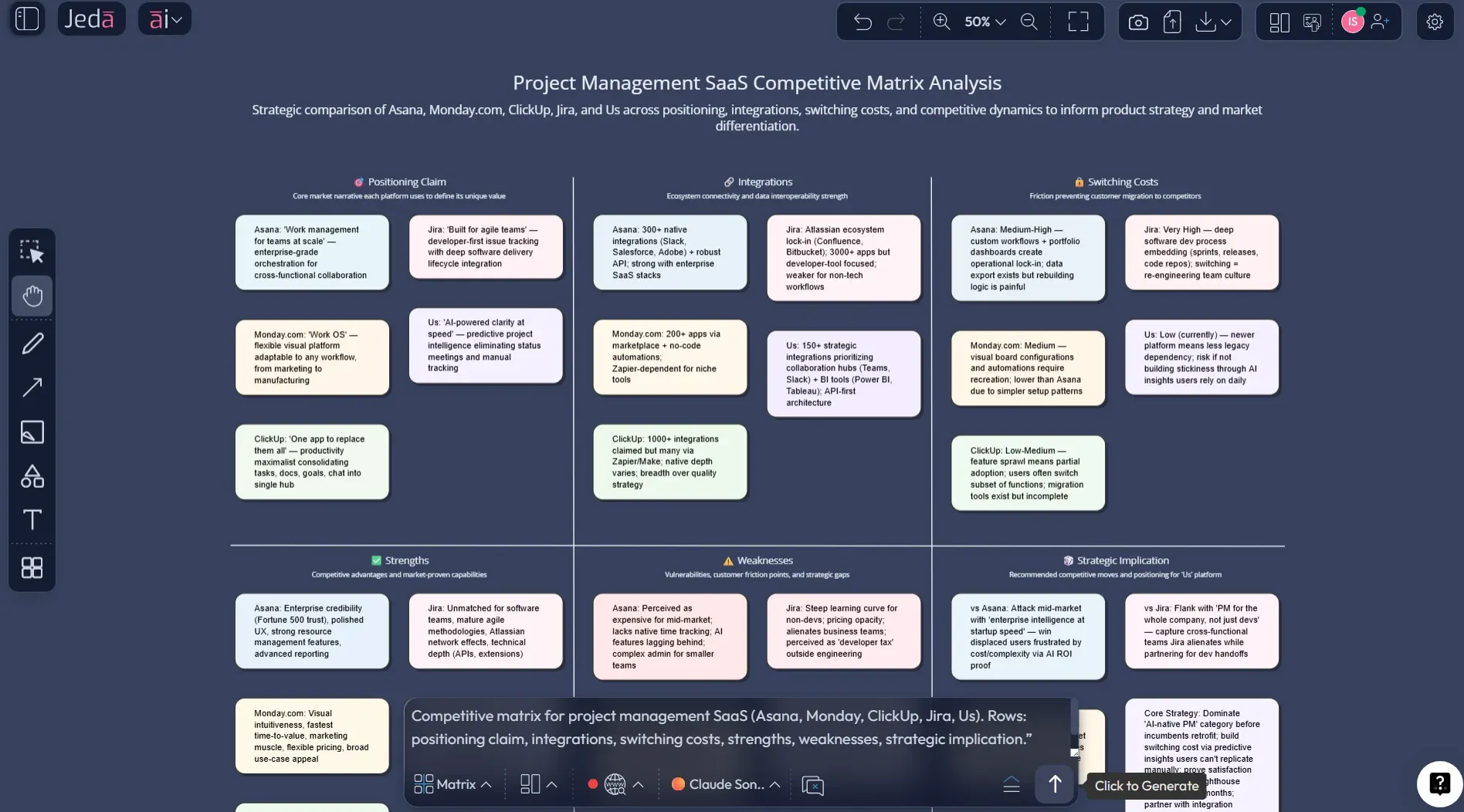
Task: Click the prompt text input field
Action: tap(734, 727)
